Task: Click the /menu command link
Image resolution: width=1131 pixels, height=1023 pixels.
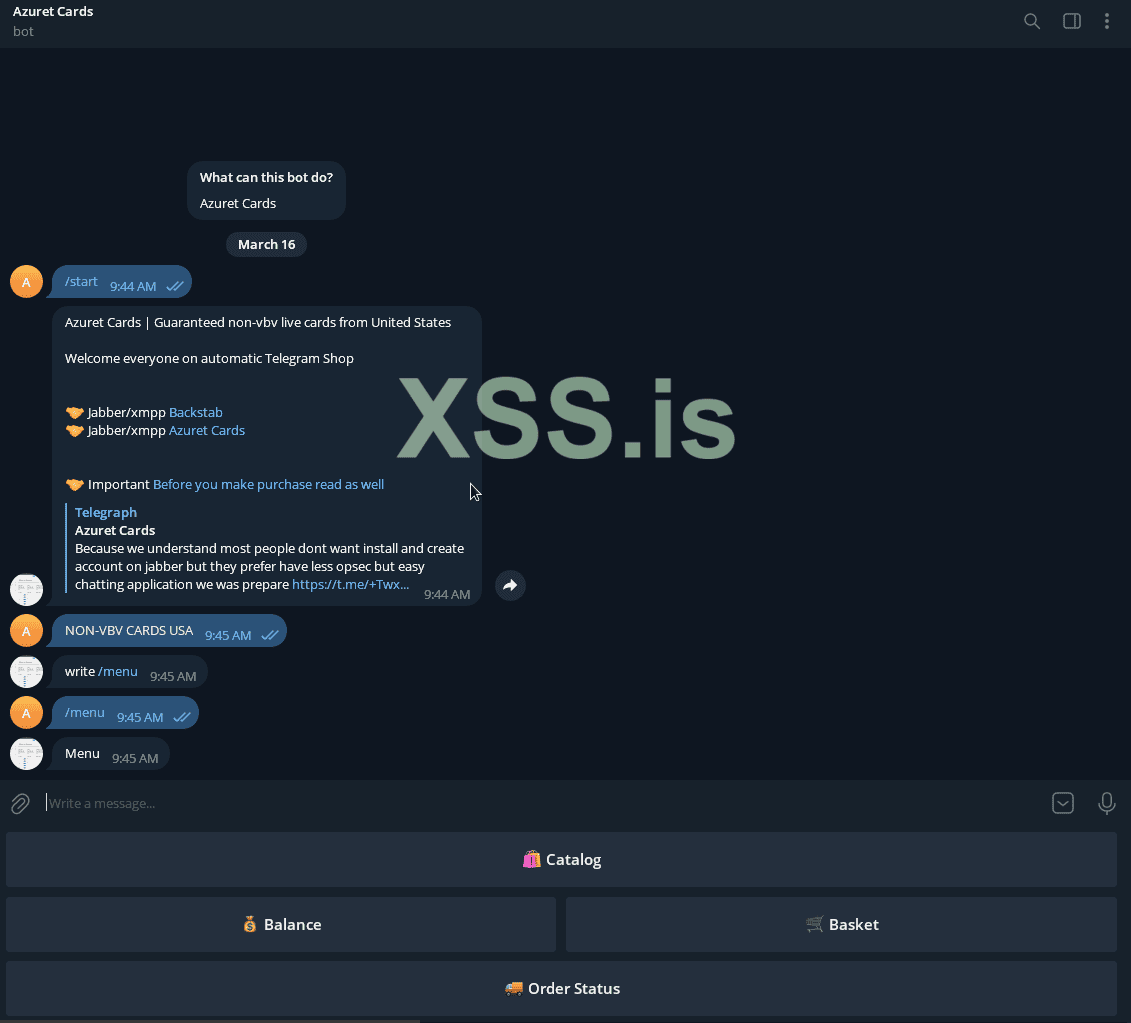Action: (119, 671)
